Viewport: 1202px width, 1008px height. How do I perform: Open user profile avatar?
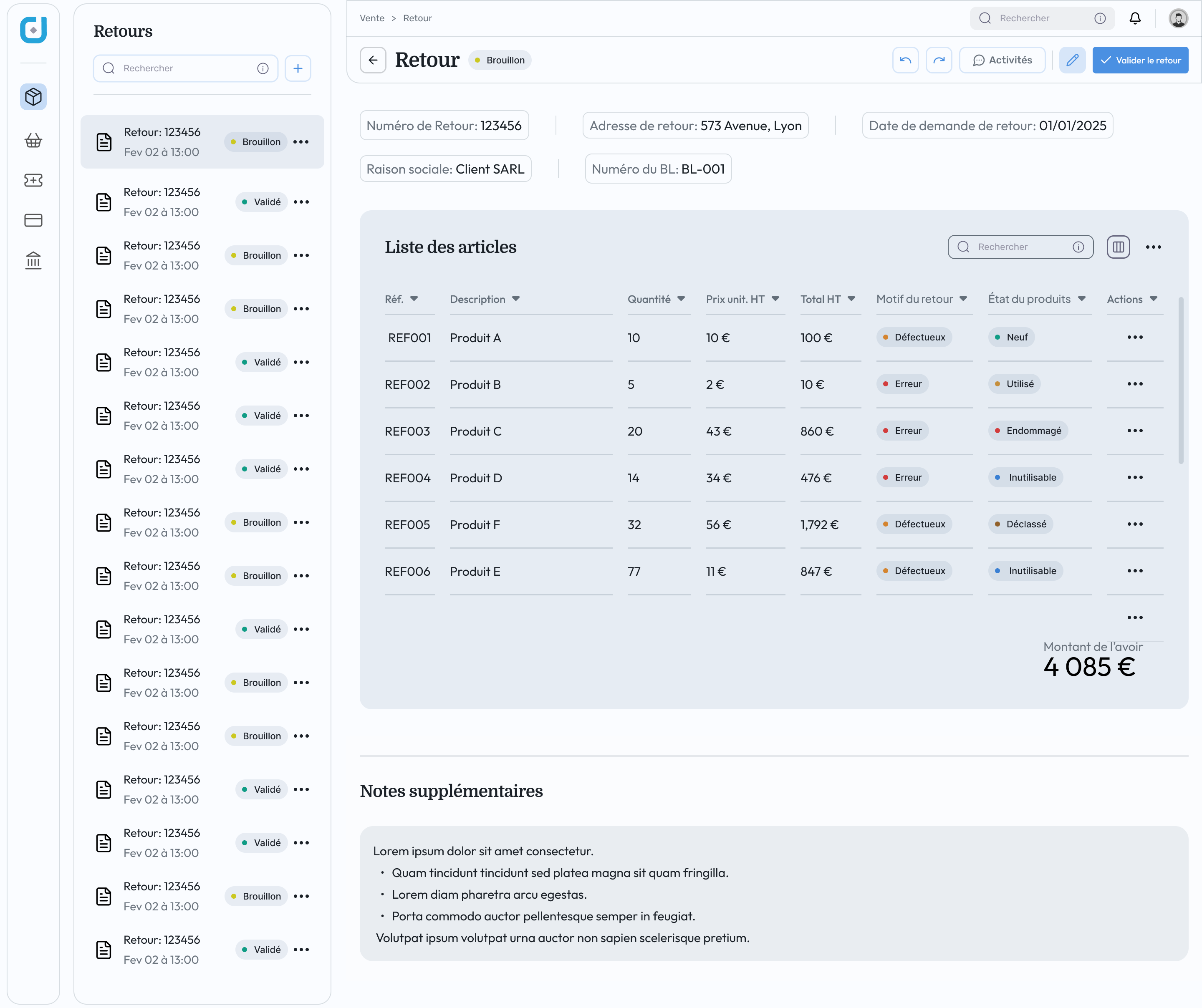tap(1178, 18)
